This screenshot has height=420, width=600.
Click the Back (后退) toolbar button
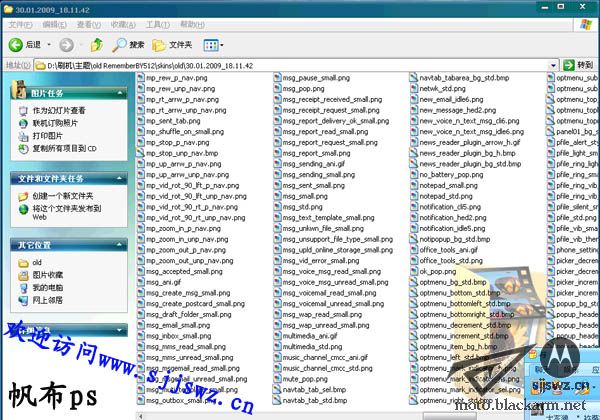click(x=26, y=44)
